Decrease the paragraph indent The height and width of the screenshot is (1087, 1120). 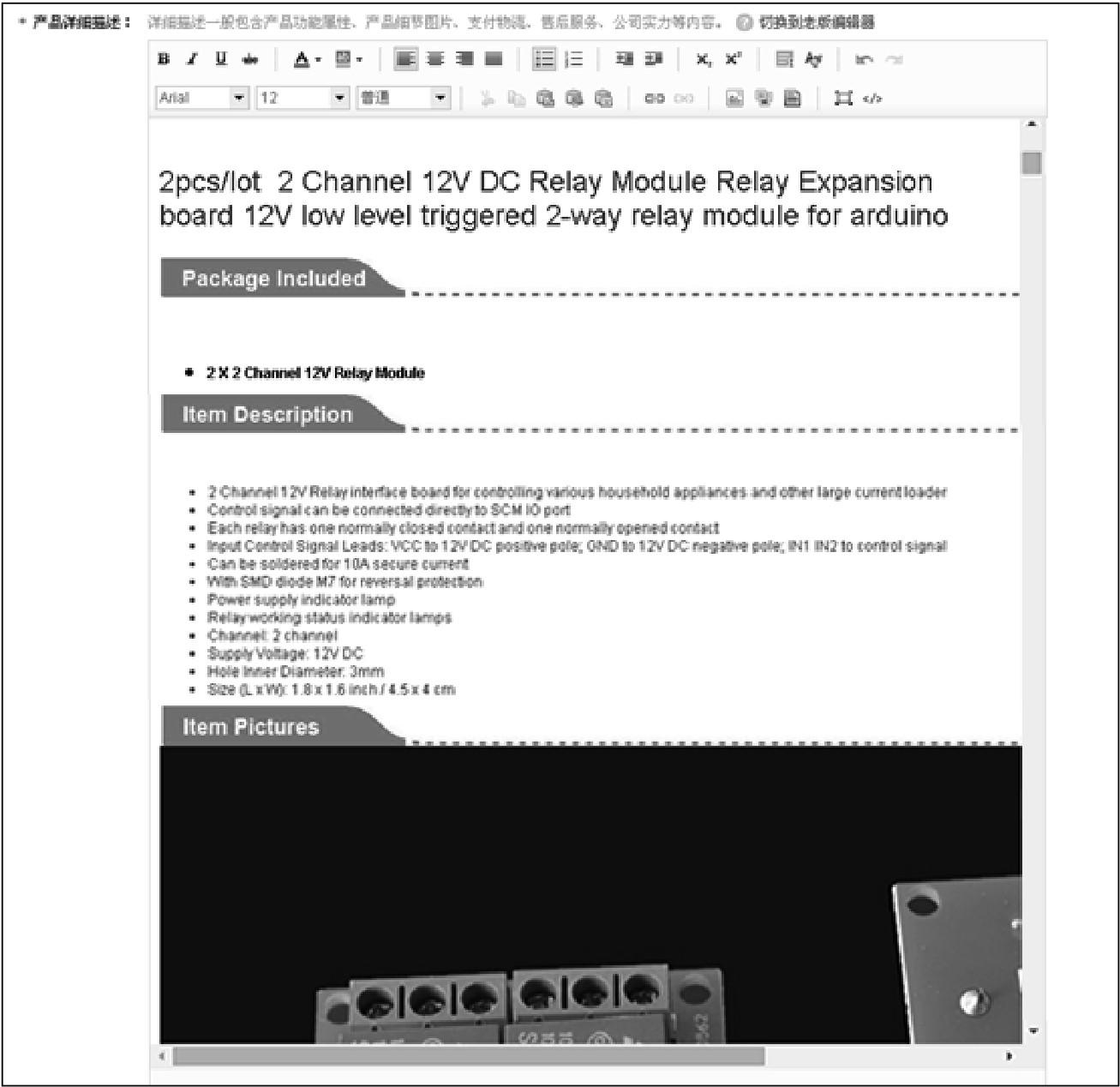[625, 59]
